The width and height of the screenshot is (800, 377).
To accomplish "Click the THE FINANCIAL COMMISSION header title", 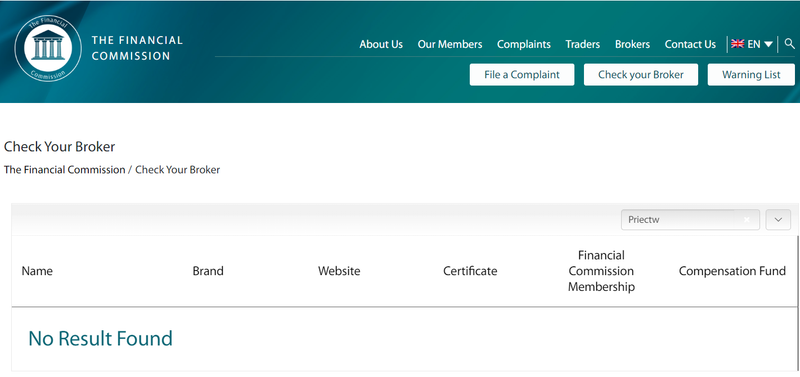I will coord(137,48).
